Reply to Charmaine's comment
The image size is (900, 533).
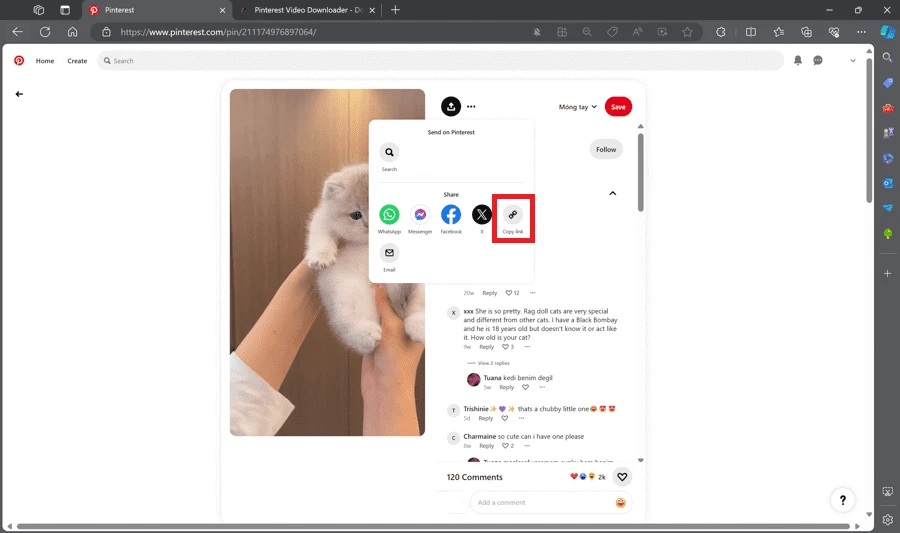click(486, 446)
